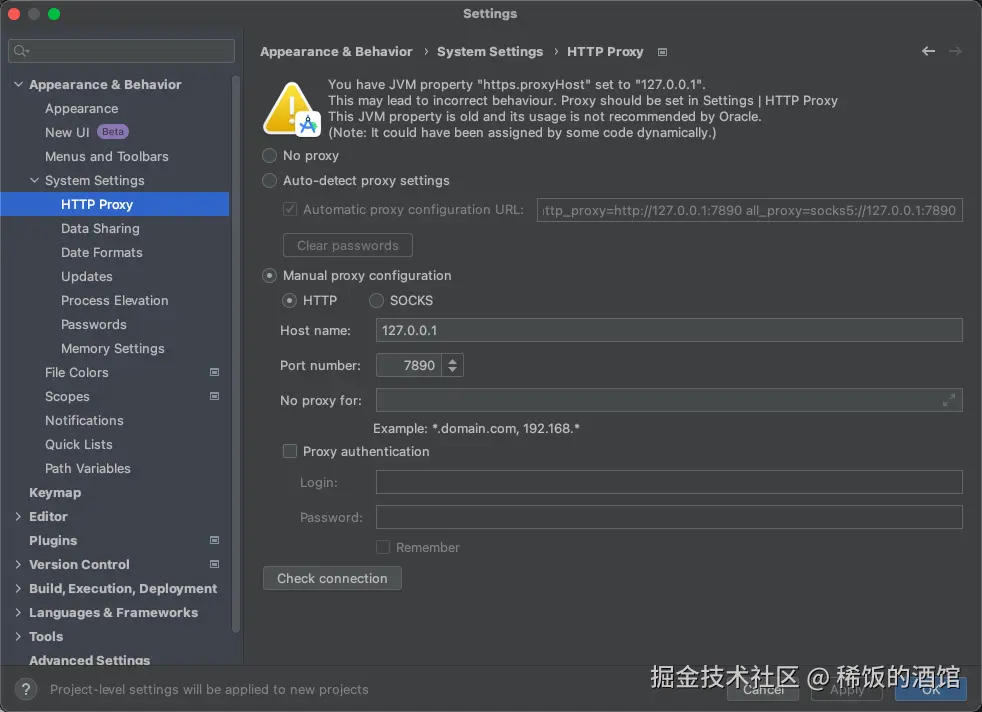Select Manual proxy configuration
Screen dimensions: 982x712
tap(269, 276)
